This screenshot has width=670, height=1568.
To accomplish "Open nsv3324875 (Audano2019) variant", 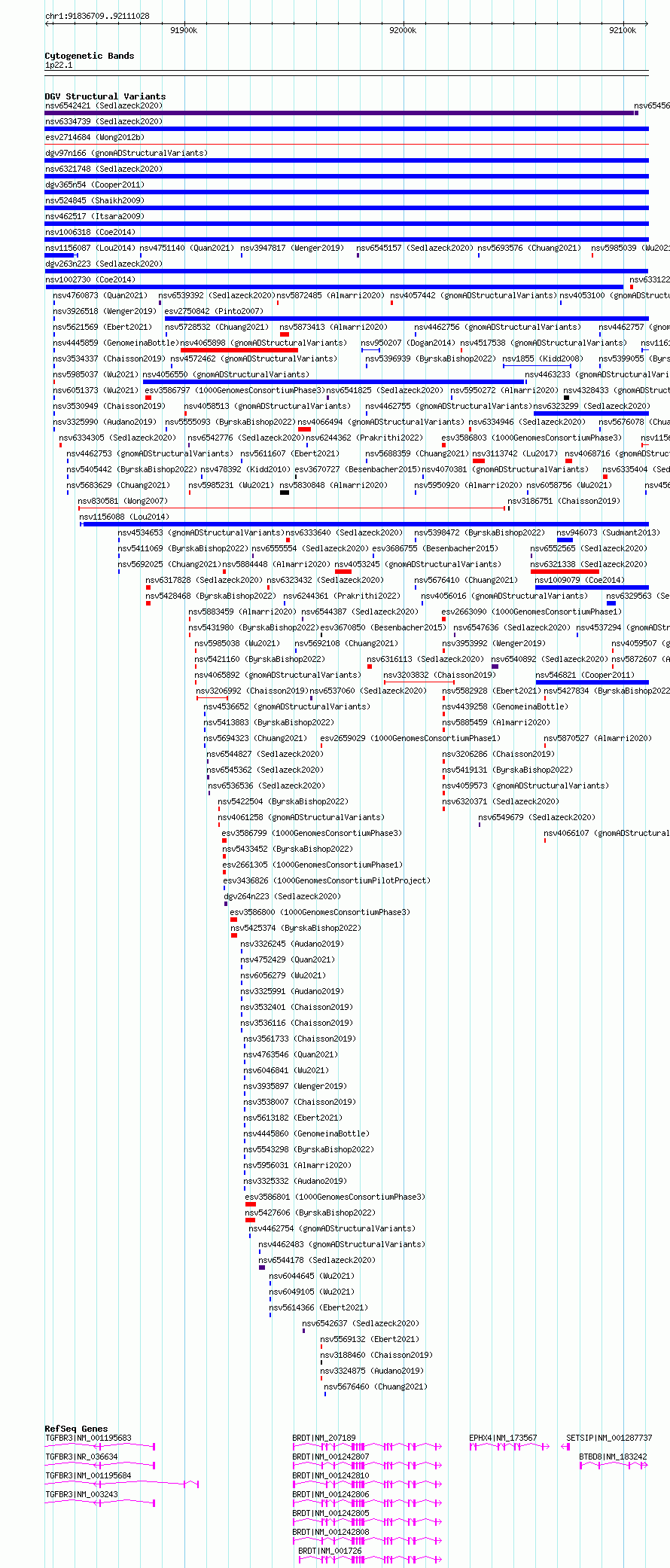I will pos(321,1378).
